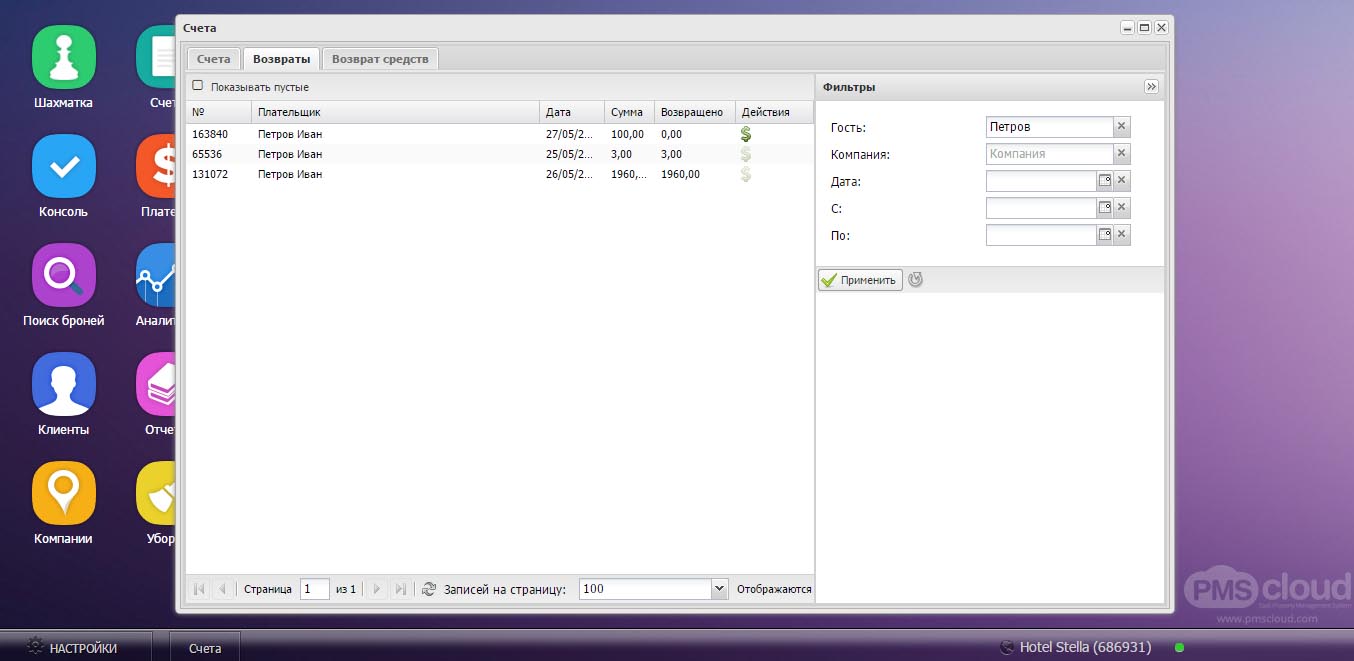
Task: Open the Возврат средств tab
Action: click(380, 59)
